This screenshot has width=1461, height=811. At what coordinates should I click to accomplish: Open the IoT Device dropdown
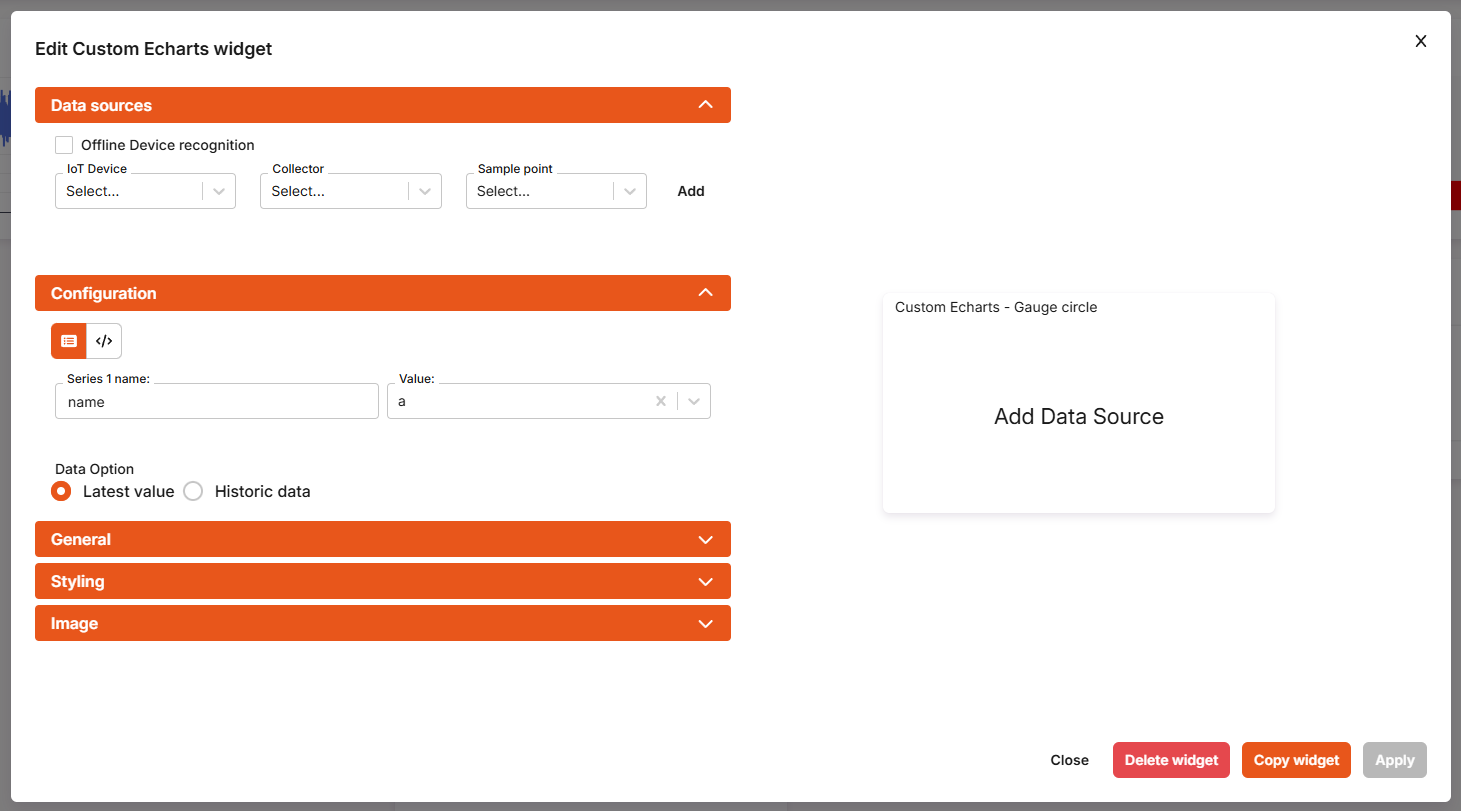coord(145,191)
